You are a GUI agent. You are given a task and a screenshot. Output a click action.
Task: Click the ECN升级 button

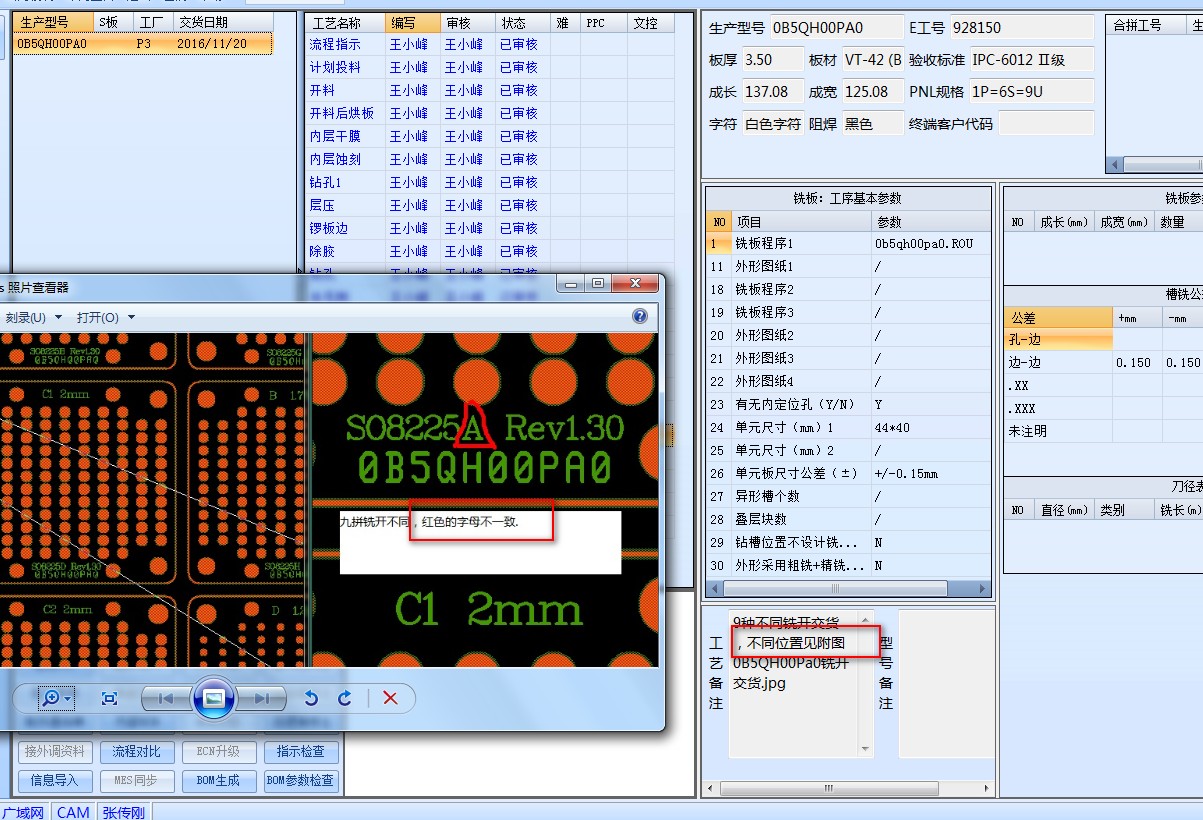click(x=220, y=751)
